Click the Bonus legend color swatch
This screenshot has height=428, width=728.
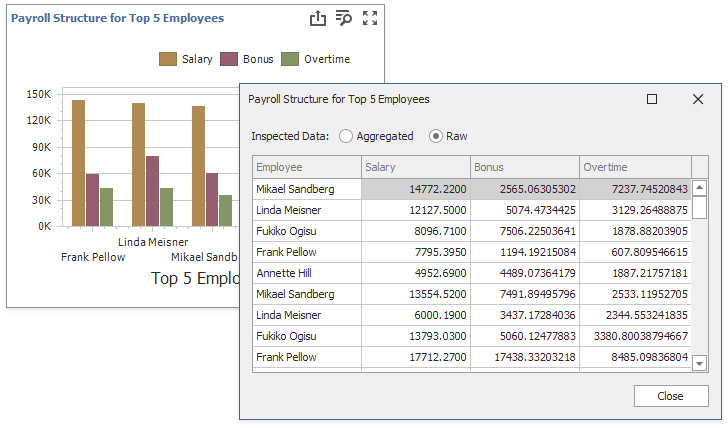tap(229, 59)
